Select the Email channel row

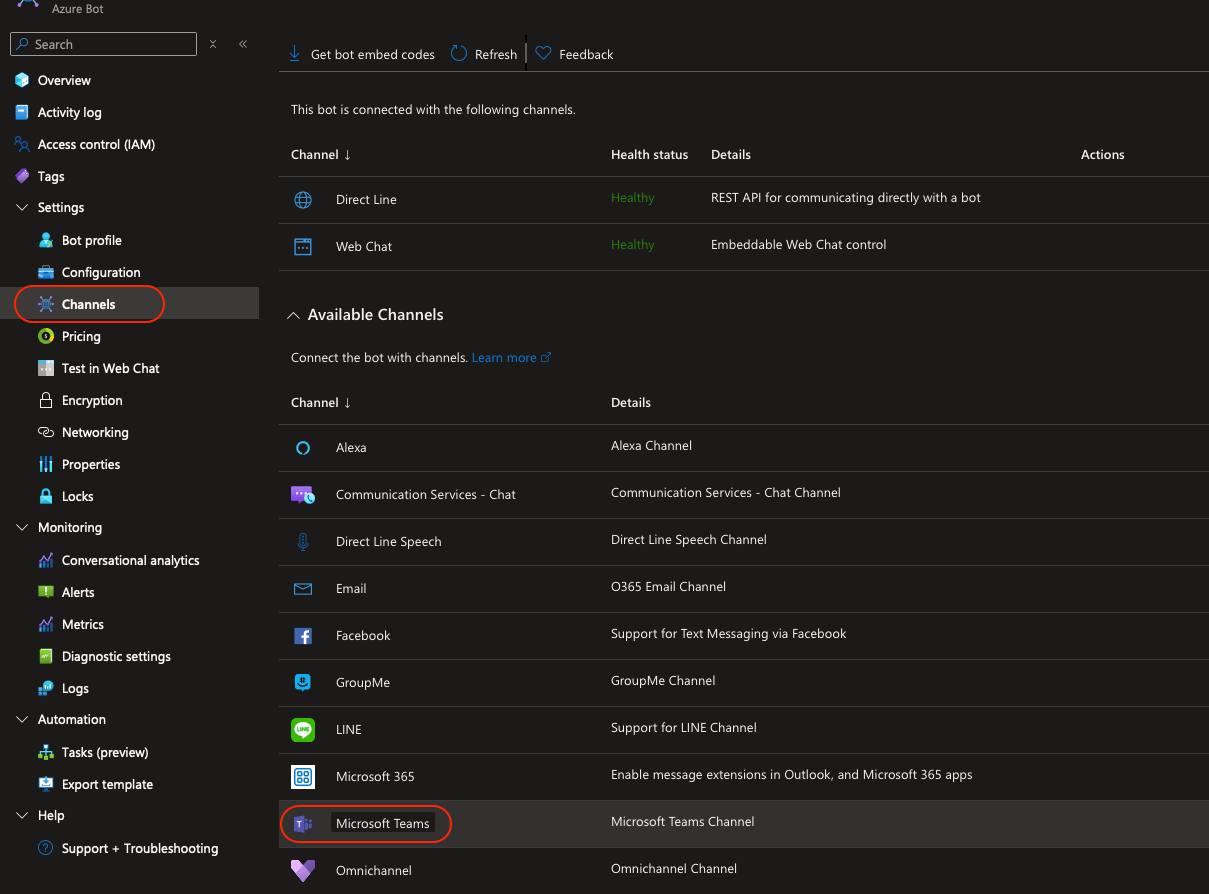[744, 588]
